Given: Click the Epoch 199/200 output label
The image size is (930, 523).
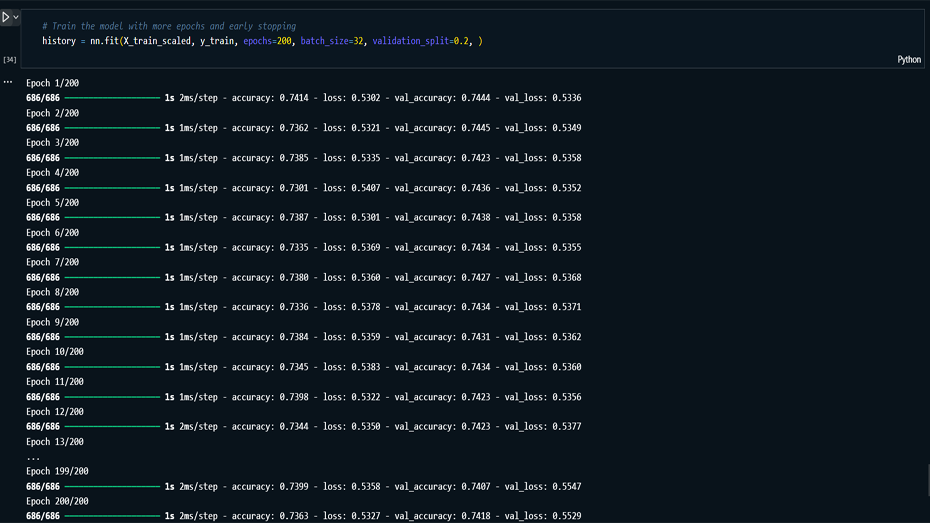Looking at the screenshot, I should 57,471.
